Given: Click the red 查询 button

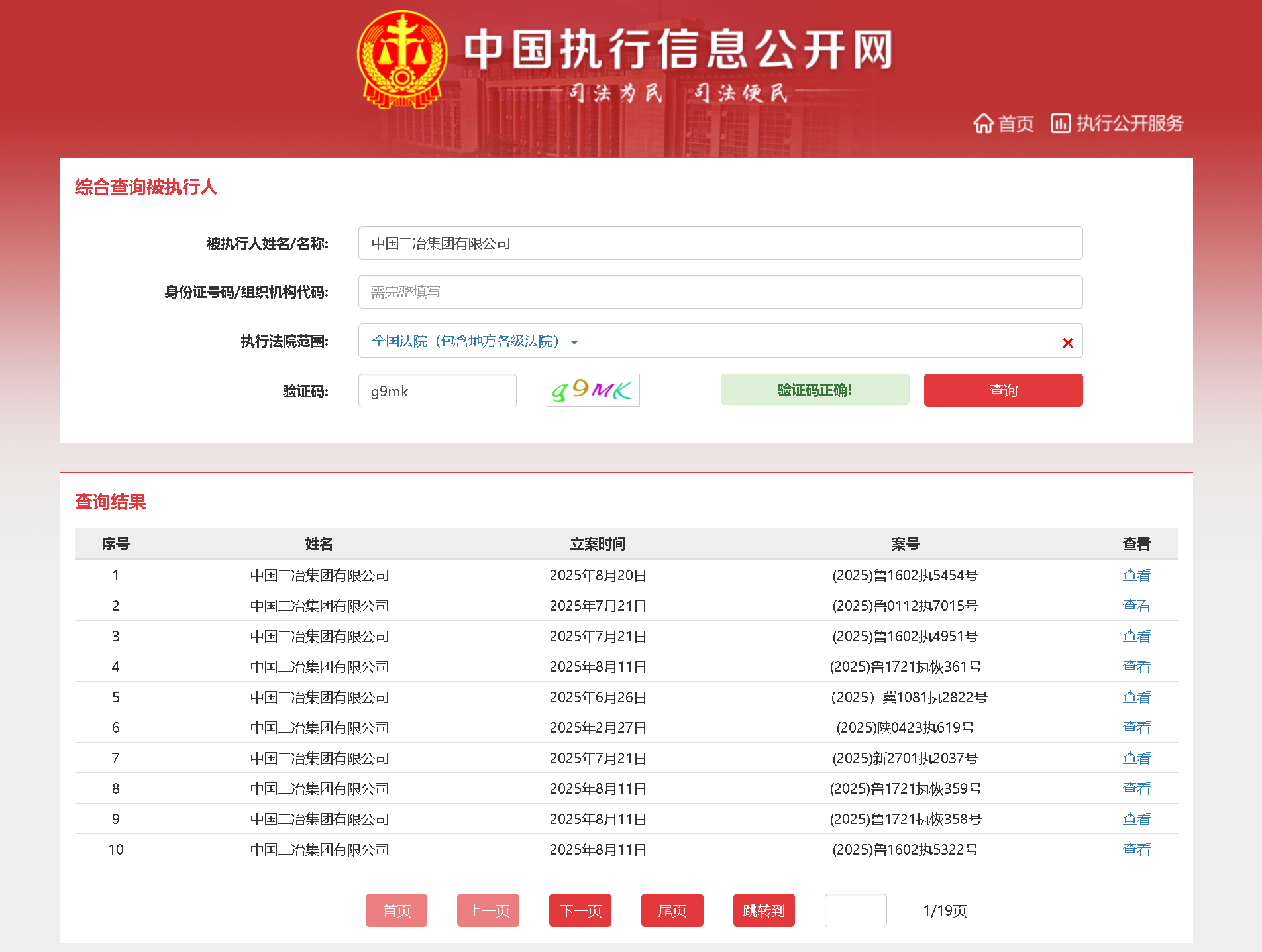Looking at the screenshot, I should [1003, 390].
